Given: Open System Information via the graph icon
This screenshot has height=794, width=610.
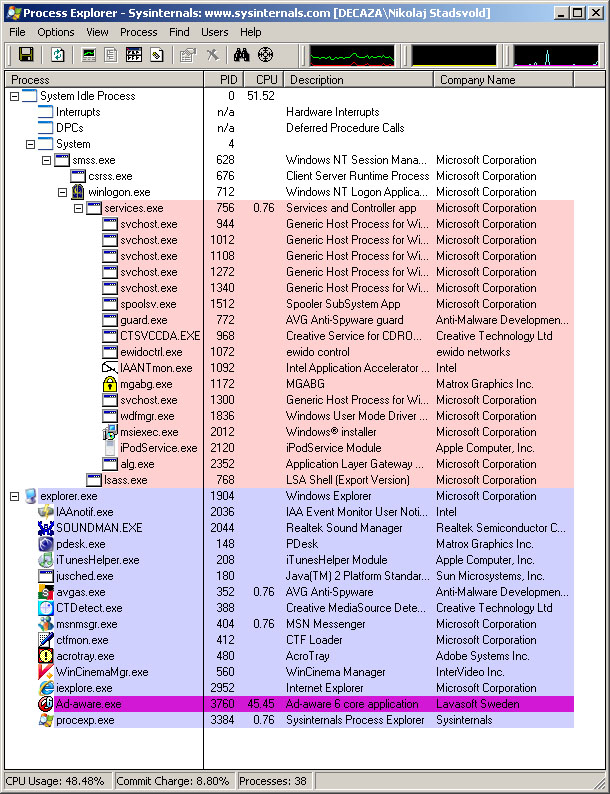Looking at the screenshot, I should click(x=89, y=55).
